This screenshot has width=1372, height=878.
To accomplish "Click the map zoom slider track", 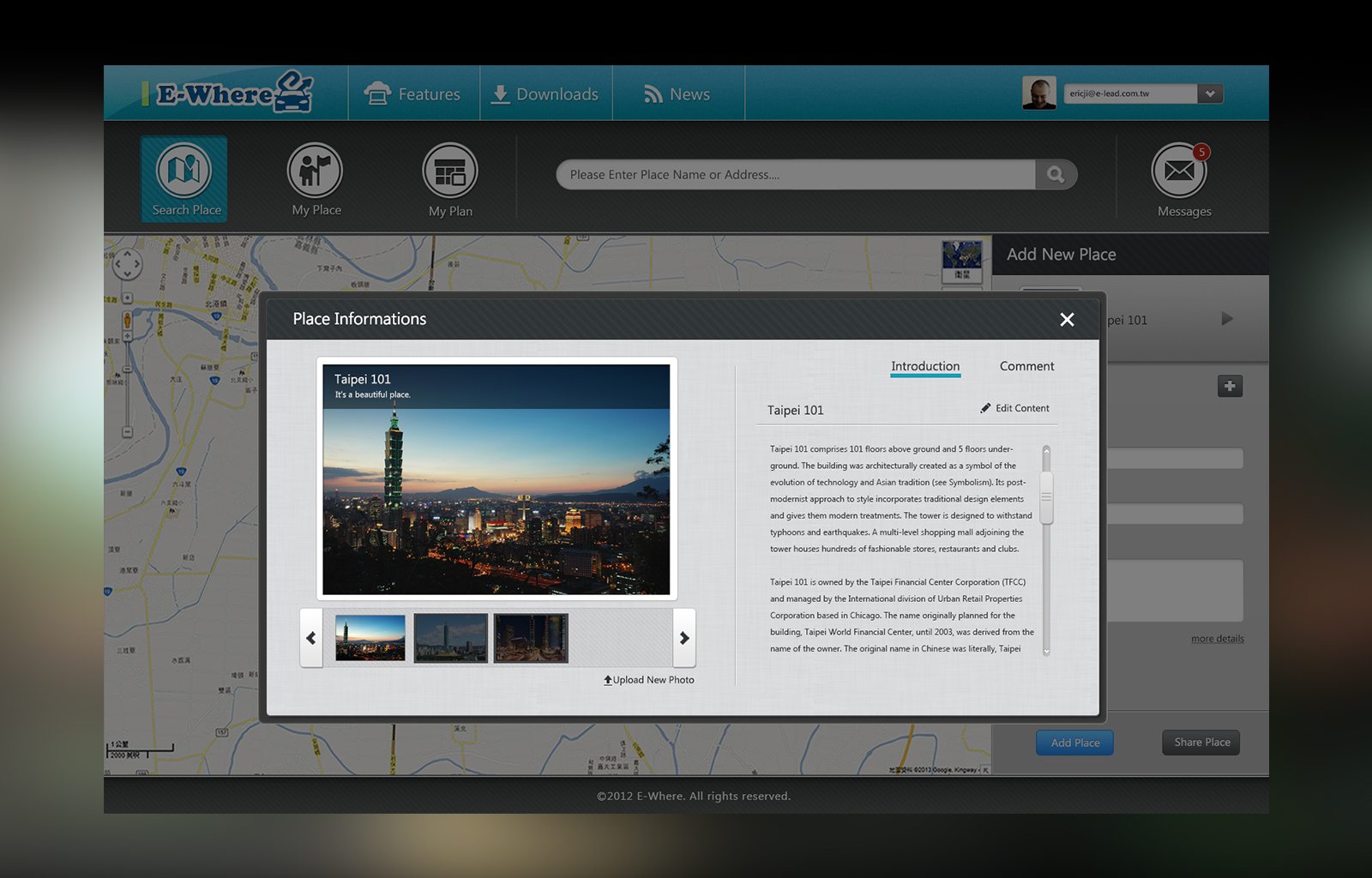I will [127, 386].
